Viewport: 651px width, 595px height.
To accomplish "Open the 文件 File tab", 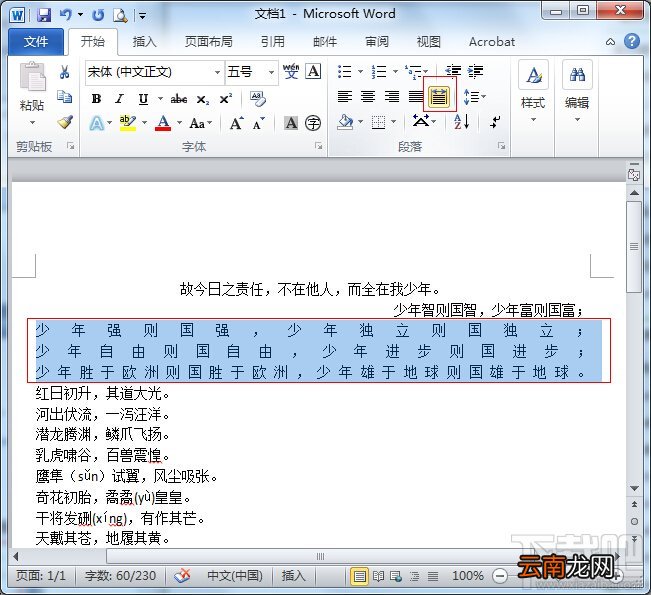I will coord(36,42).
